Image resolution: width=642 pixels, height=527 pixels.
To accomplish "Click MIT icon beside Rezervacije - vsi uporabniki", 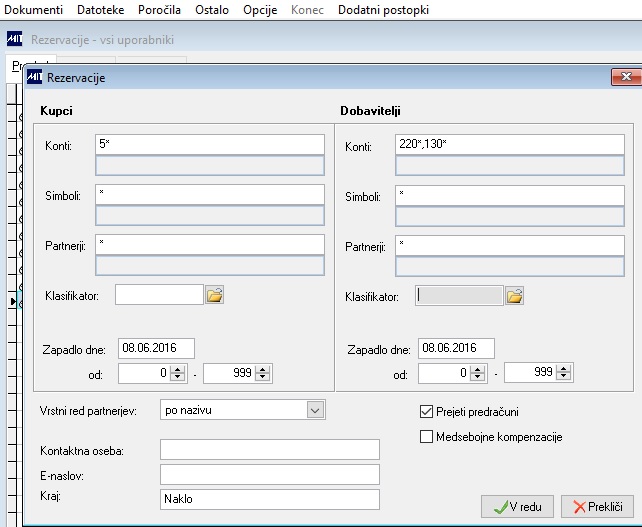I will [x=15, y=39].
